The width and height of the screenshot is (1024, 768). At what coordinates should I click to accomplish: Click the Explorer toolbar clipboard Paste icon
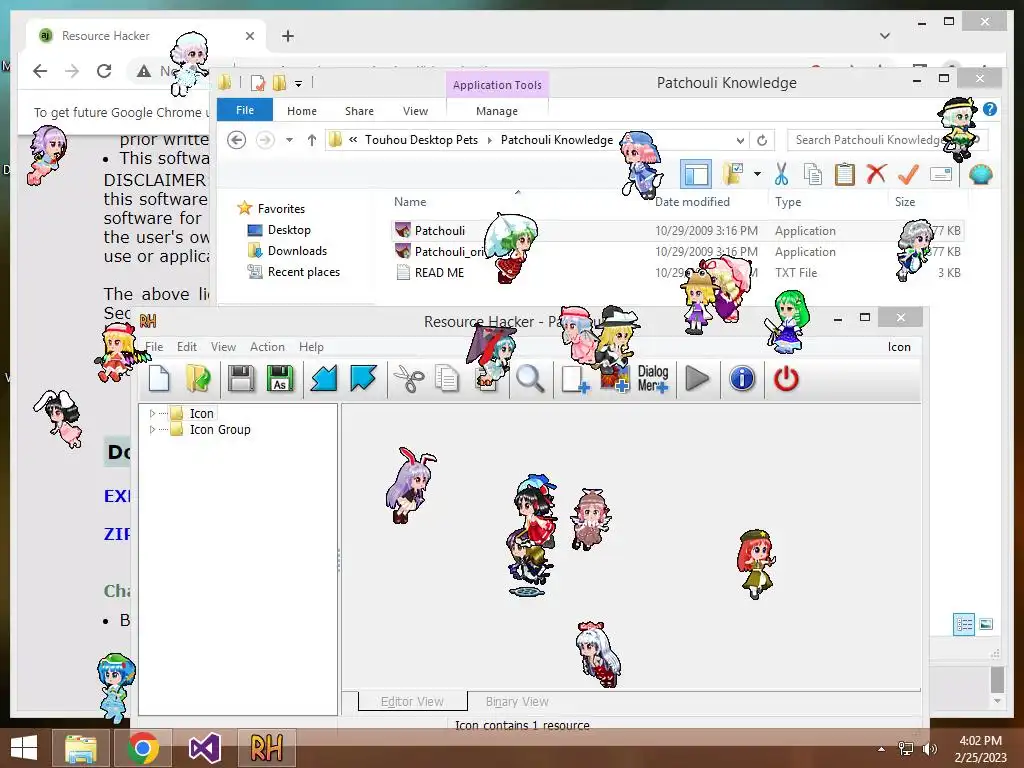point(844,174)
